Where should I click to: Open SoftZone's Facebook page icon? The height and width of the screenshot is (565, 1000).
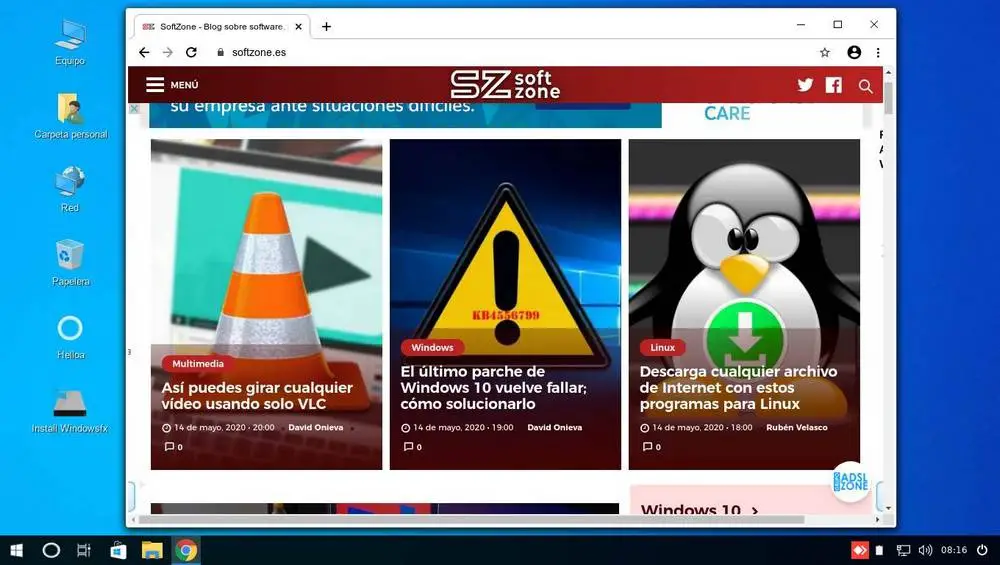834,85
